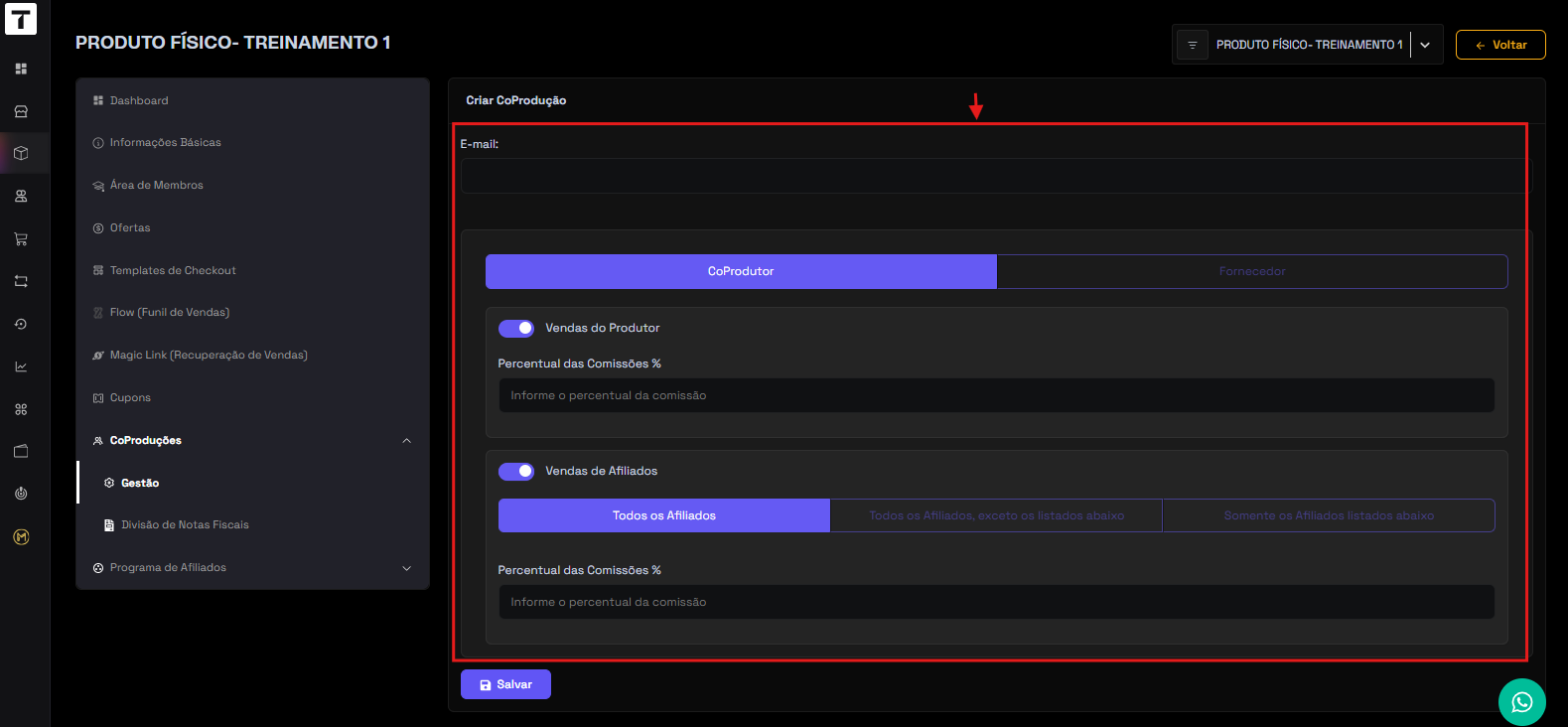The height and width of the screenshot is (727, 1568).
Task: Switch to the Fornecedor tab
Action: point(1251,271)
